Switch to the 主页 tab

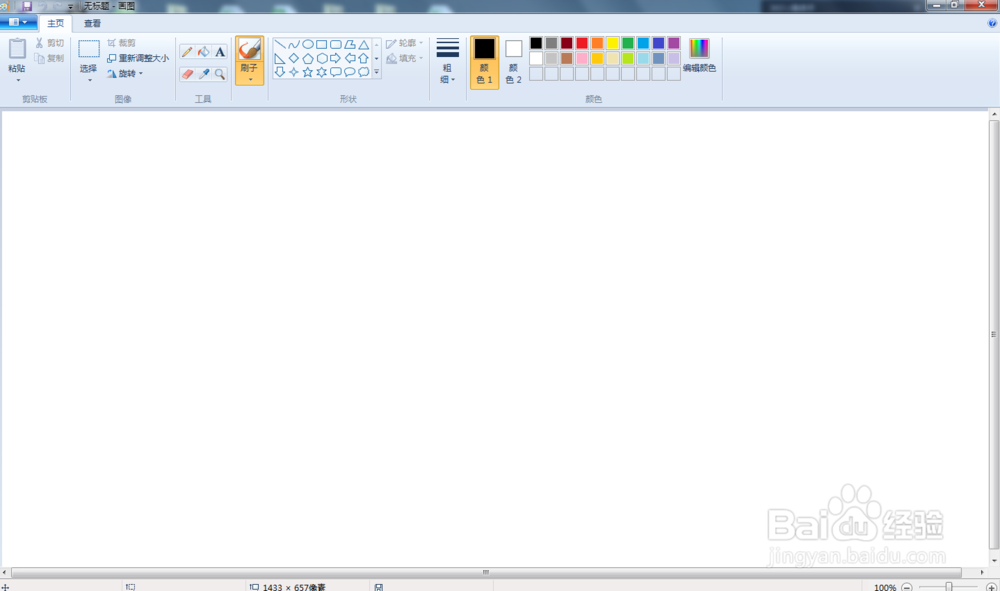click(x=55, y=23)
